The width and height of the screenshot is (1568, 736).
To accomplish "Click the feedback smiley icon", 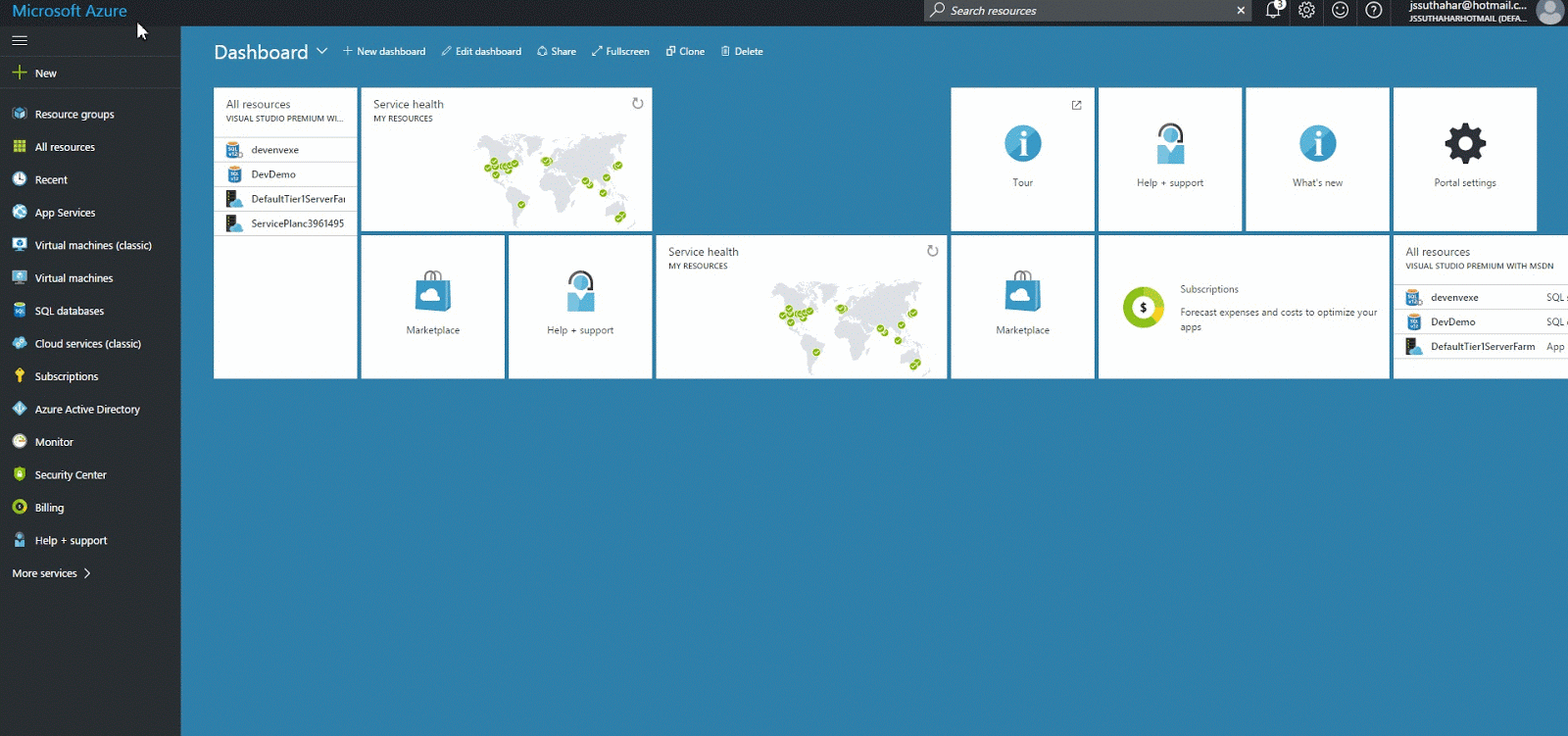I will click(1340, 10).
